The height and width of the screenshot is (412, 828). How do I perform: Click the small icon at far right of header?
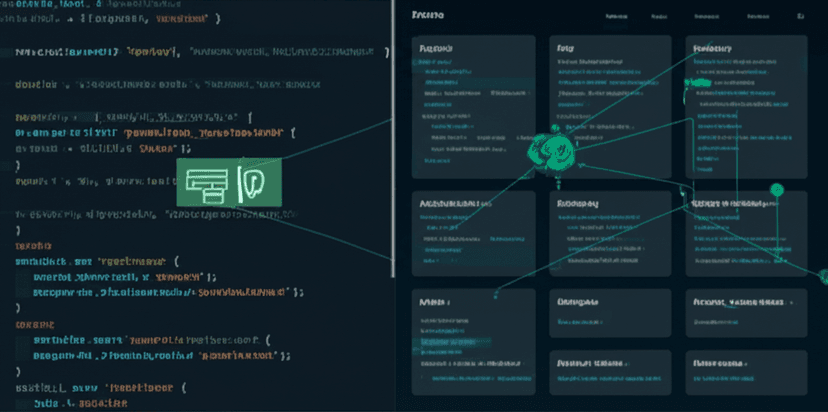coord(800,17)
